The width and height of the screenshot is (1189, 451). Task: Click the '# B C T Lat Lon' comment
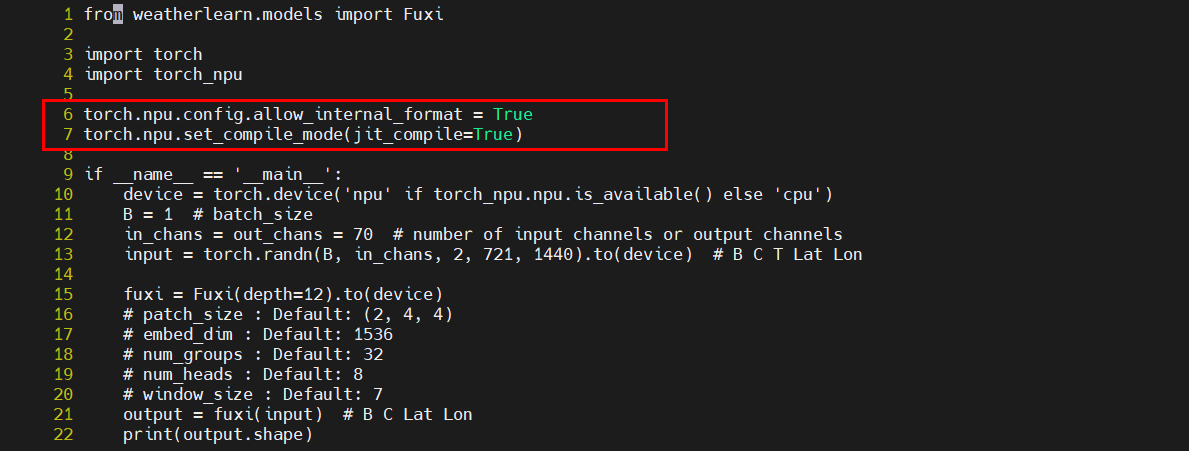pyautogui.click(x=788, y=254)
